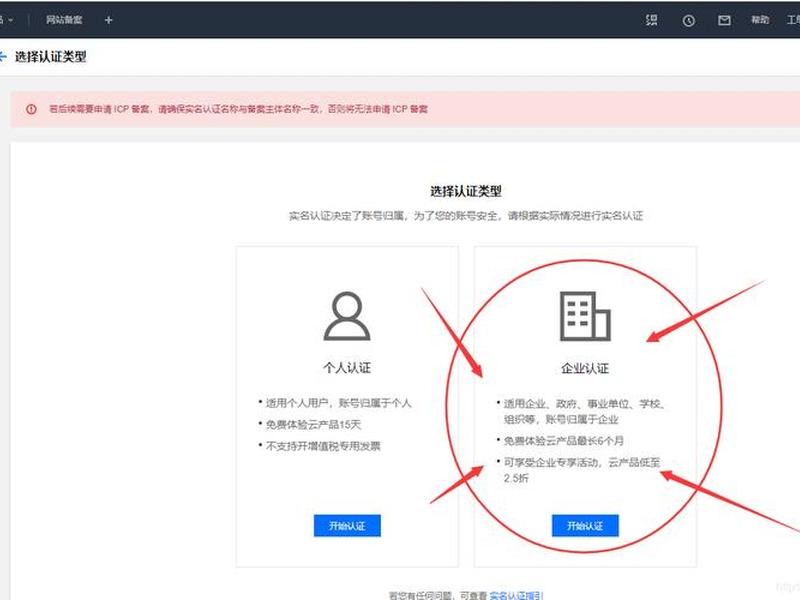Open the 集团 account icon in top bar
This screenshot has width=800, height=600.
(x=652, y=20)
